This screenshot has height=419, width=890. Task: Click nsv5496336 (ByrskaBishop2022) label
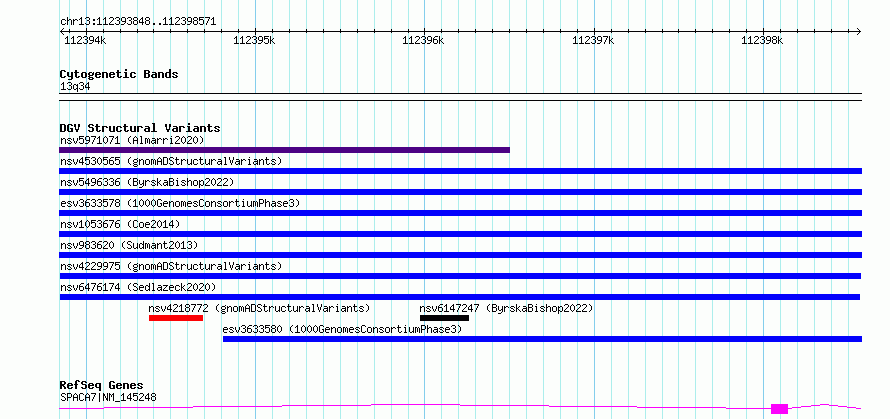(x=147, y=182)
